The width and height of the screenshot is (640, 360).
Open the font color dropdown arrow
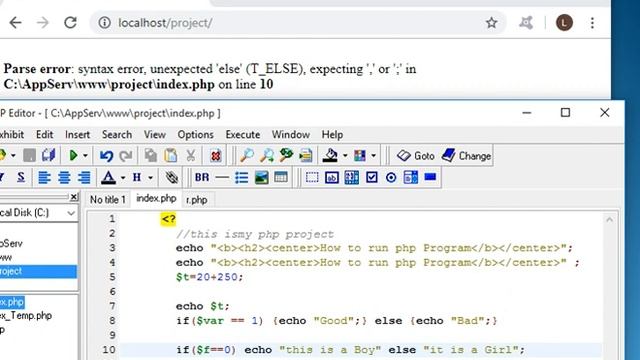[x=123, y=178]
